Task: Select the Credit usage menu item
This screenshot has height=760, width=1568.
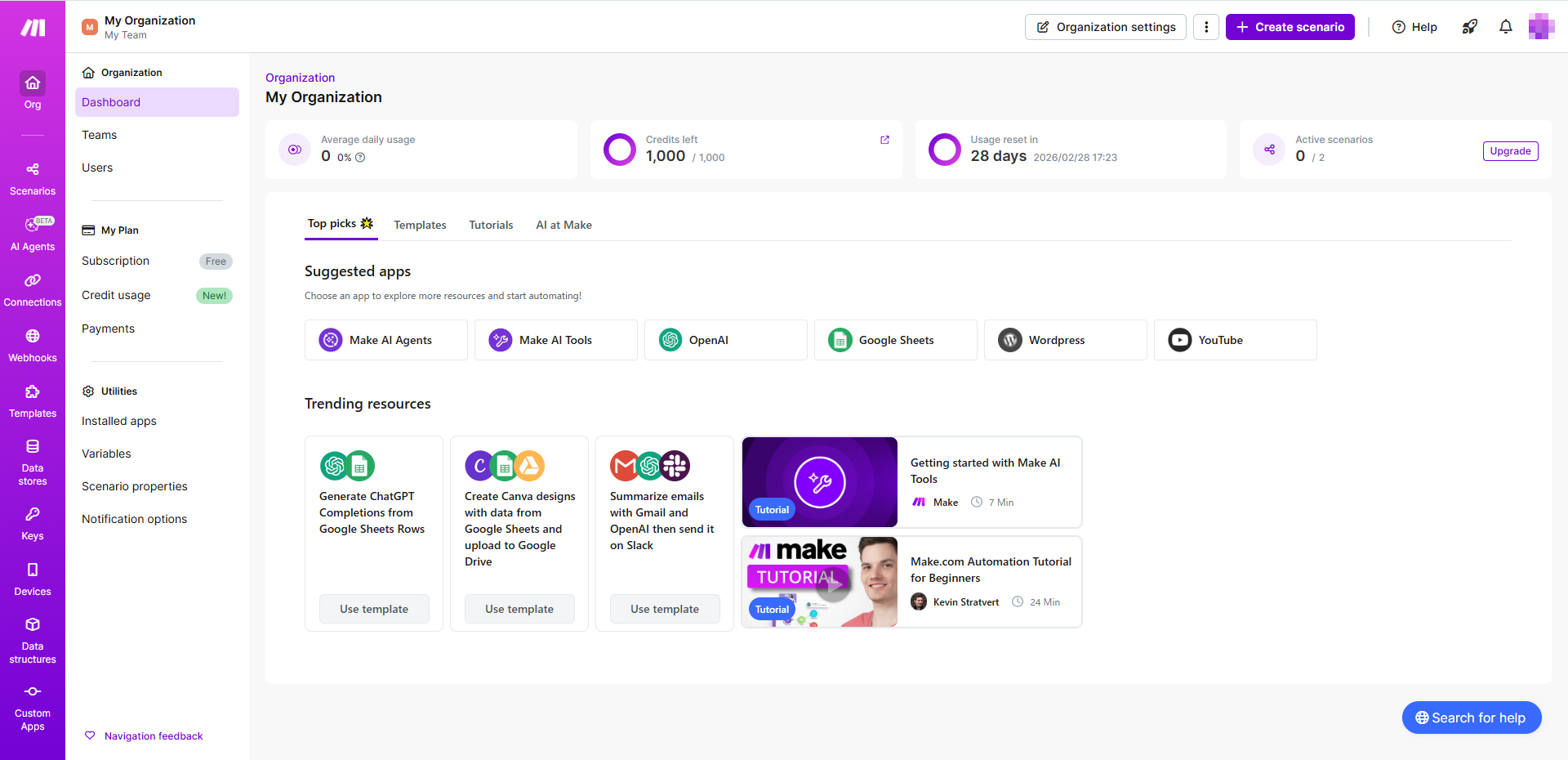Action: click(116, 295)
